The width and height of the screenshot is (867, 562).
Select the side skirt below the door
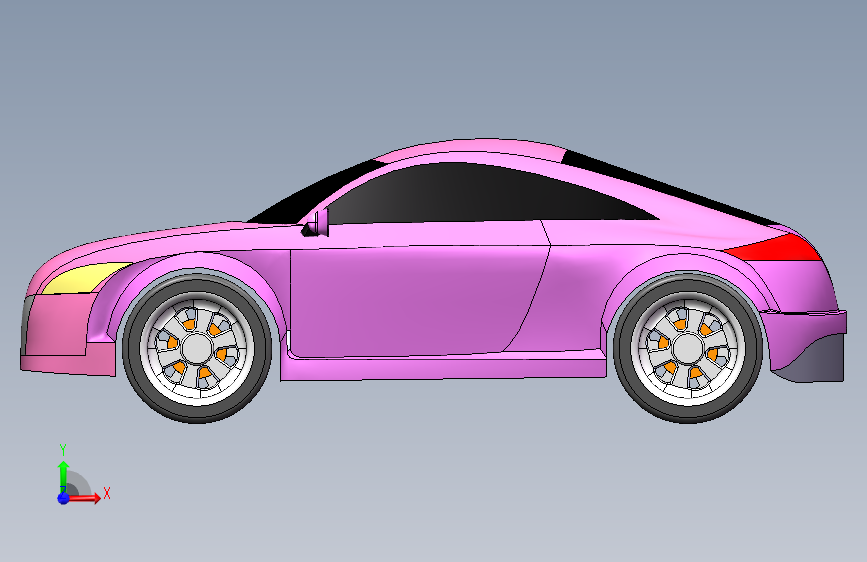442,368
